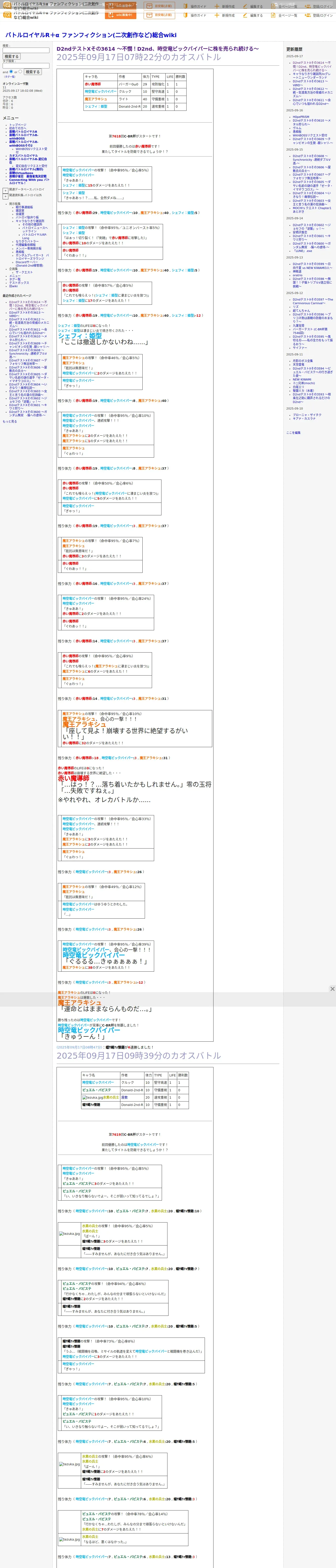The height and width of the screenshot is (1568, 336).
Task: Open 天空雷竜 in 更新履歴
Action: 298,365
